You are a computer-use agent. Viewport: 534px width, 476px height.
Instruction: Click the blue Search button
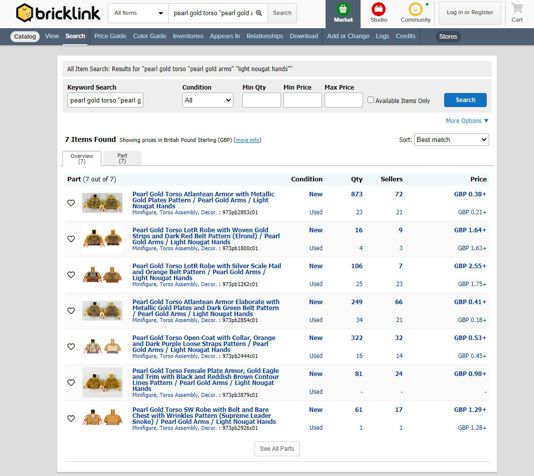point(465,100)
